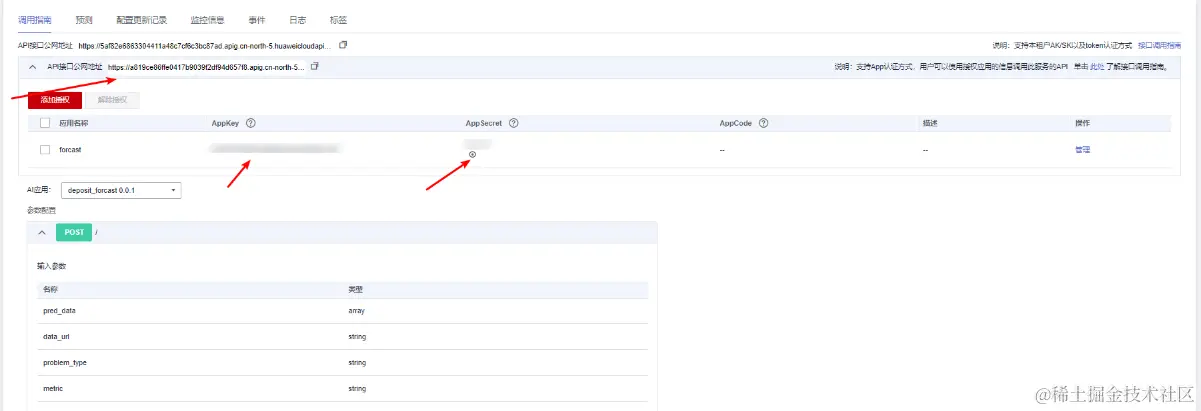Collapse the POST parameter section
This screenshot has width=1201, height=411.
click(x=41, y=232)
